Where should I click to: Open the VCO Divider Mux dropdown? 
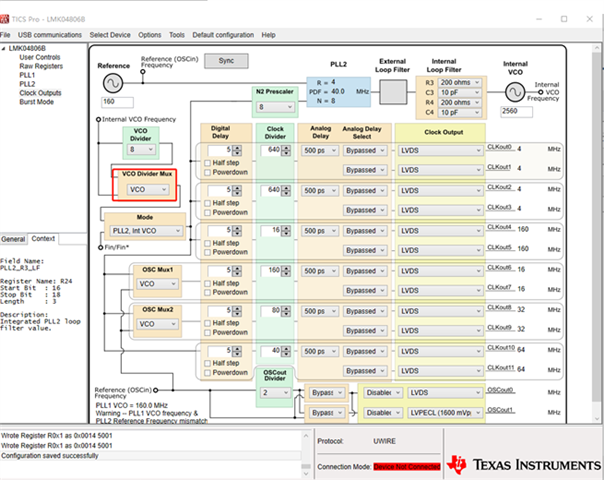click(148, 190)
